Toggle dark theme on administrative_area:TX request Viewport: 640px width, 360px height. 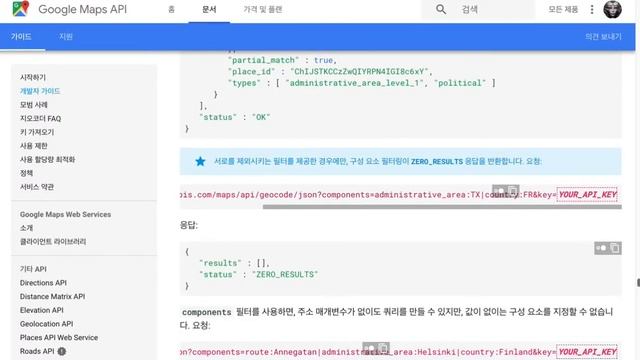(x=499, y=191)
